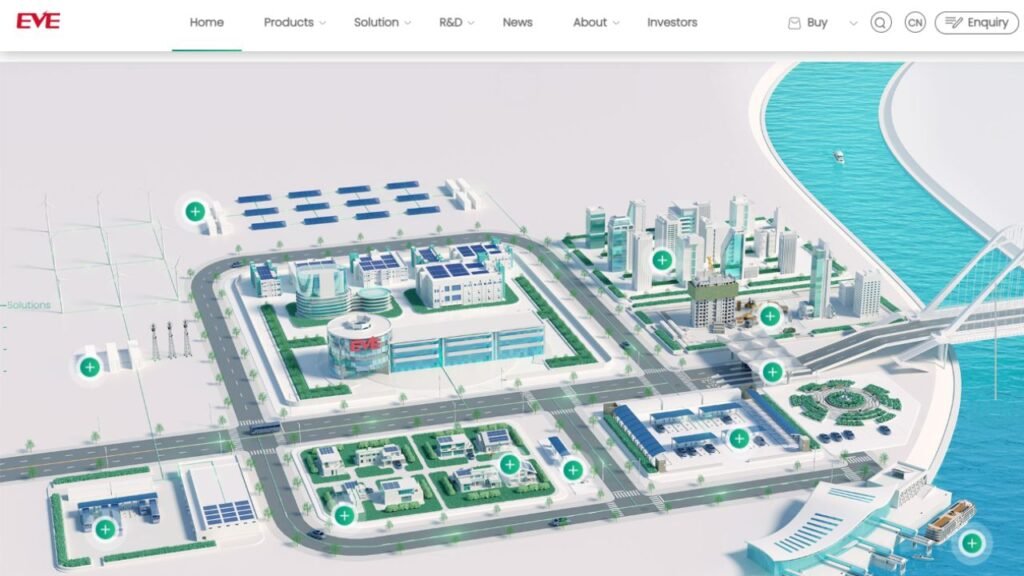Screen dimensions: 1024x576
Task: Select plus hotspot at crane construction site
Action: 769,316
